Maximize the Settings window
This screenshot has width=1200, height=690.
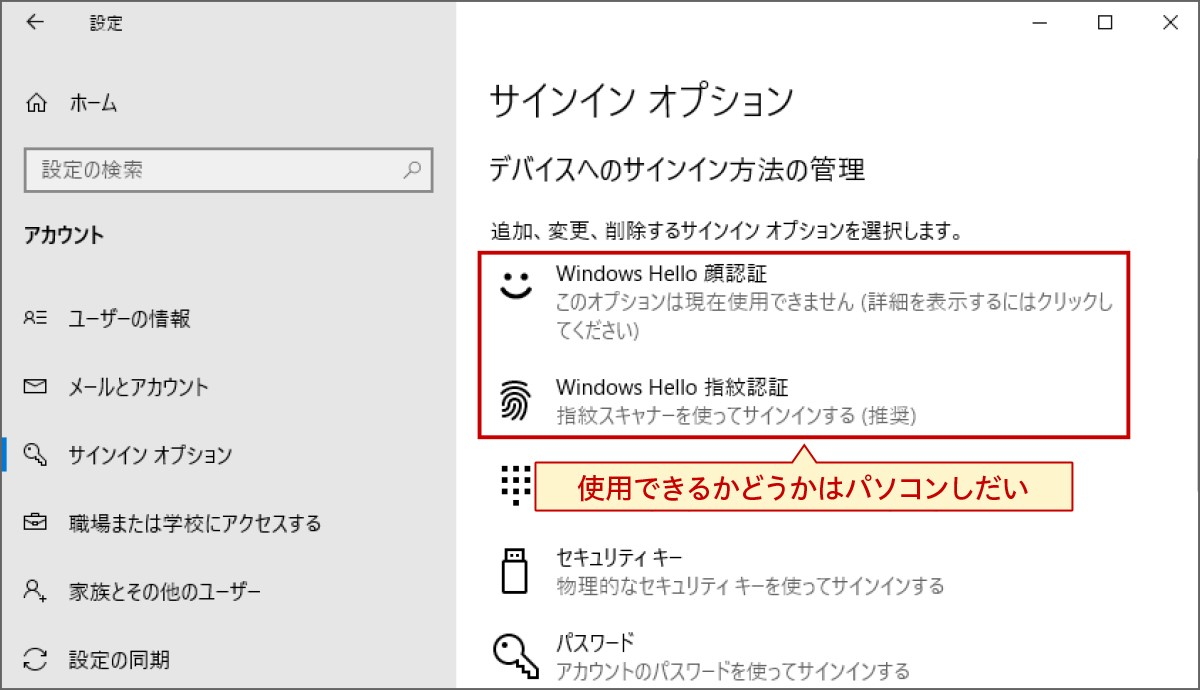click(1105, 23)
